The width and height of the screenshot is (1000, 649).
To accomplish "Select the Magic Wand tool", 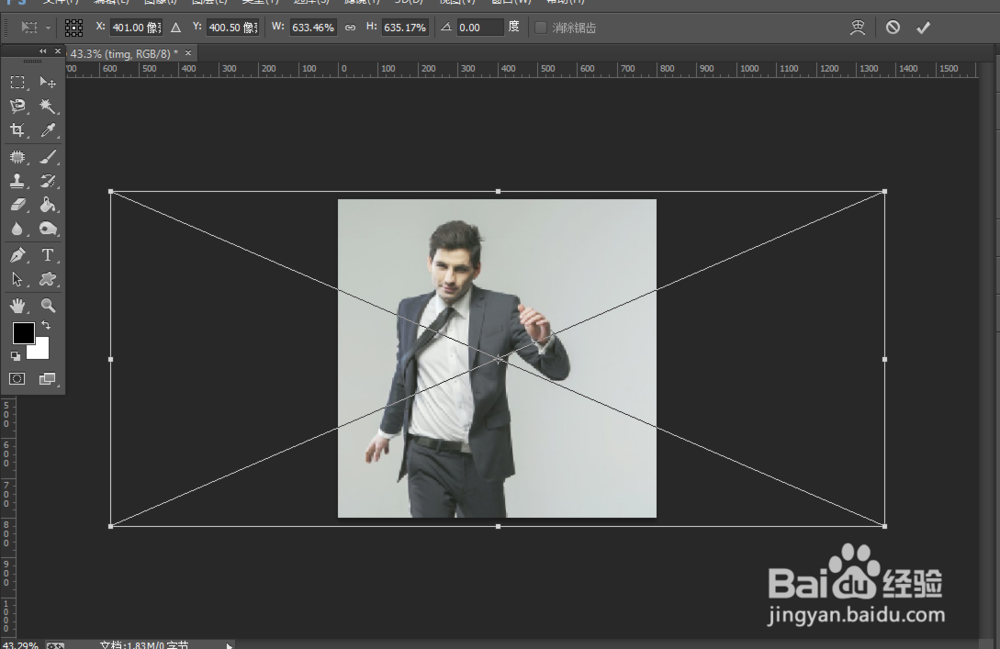I will point(47,106).
